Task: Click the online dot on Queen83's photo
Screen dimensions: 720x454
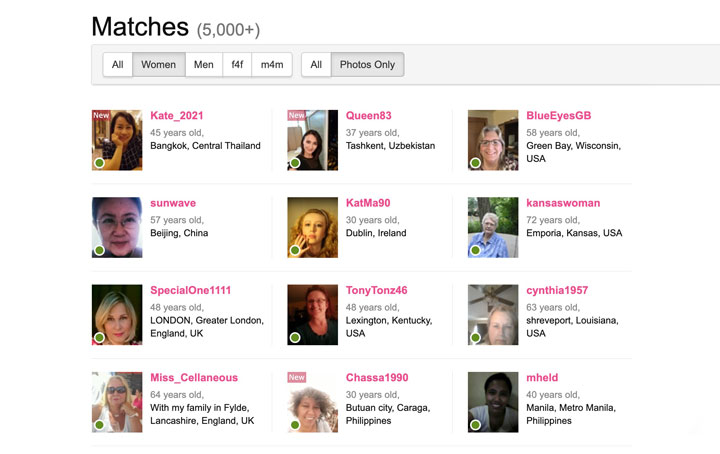Action: point(295,163)
